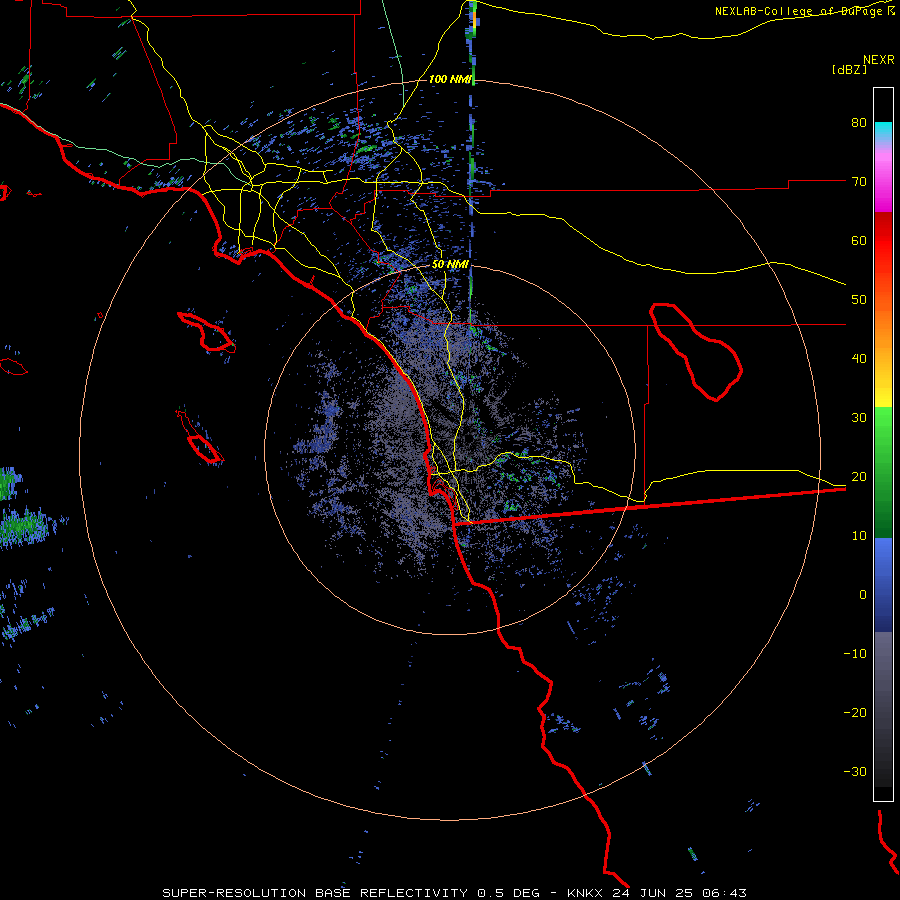Viewport: 900px width, 900px height.
Task: Click the 80 dBZ scale value
Action: (859, 122)
